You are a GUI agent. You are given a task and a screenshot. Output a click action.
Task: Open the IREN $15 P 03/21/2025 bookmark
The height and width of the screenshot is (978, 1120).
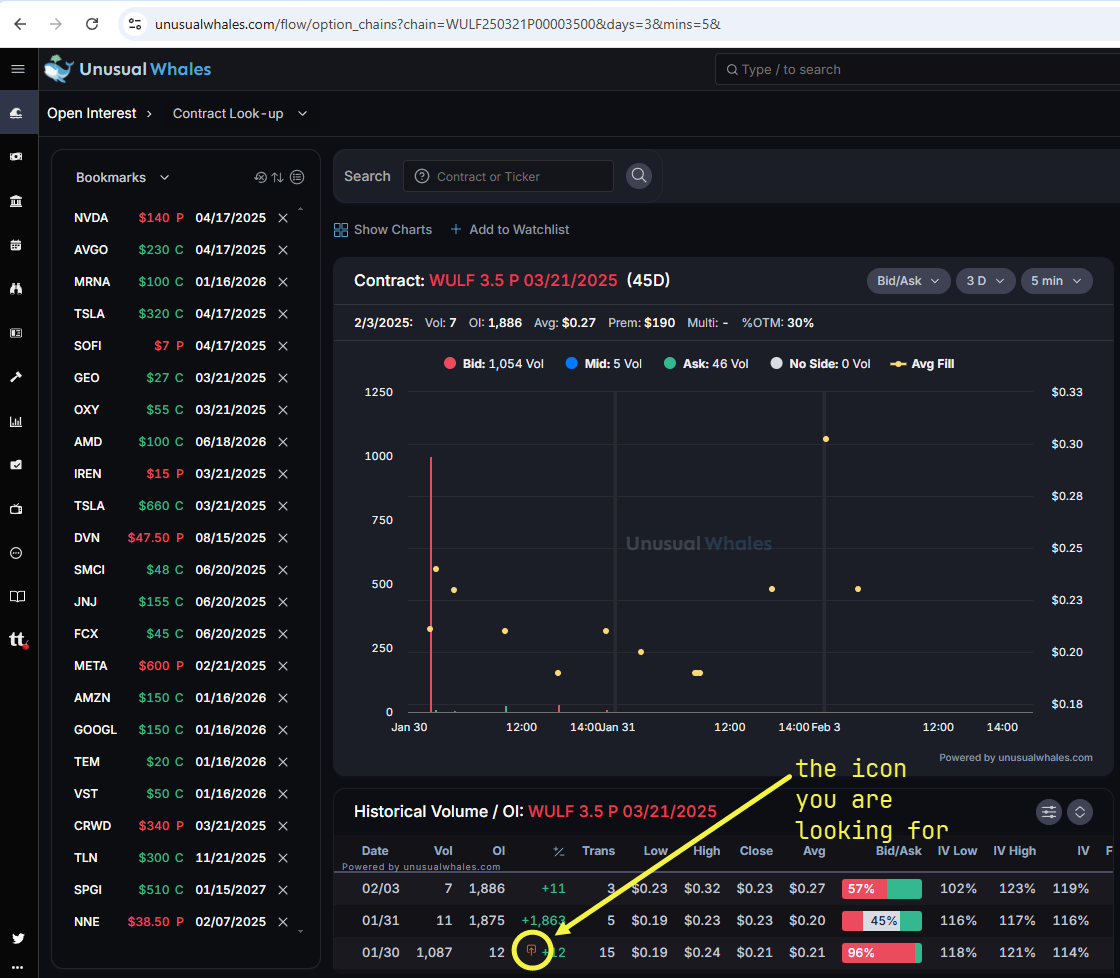tap(170, 474)
